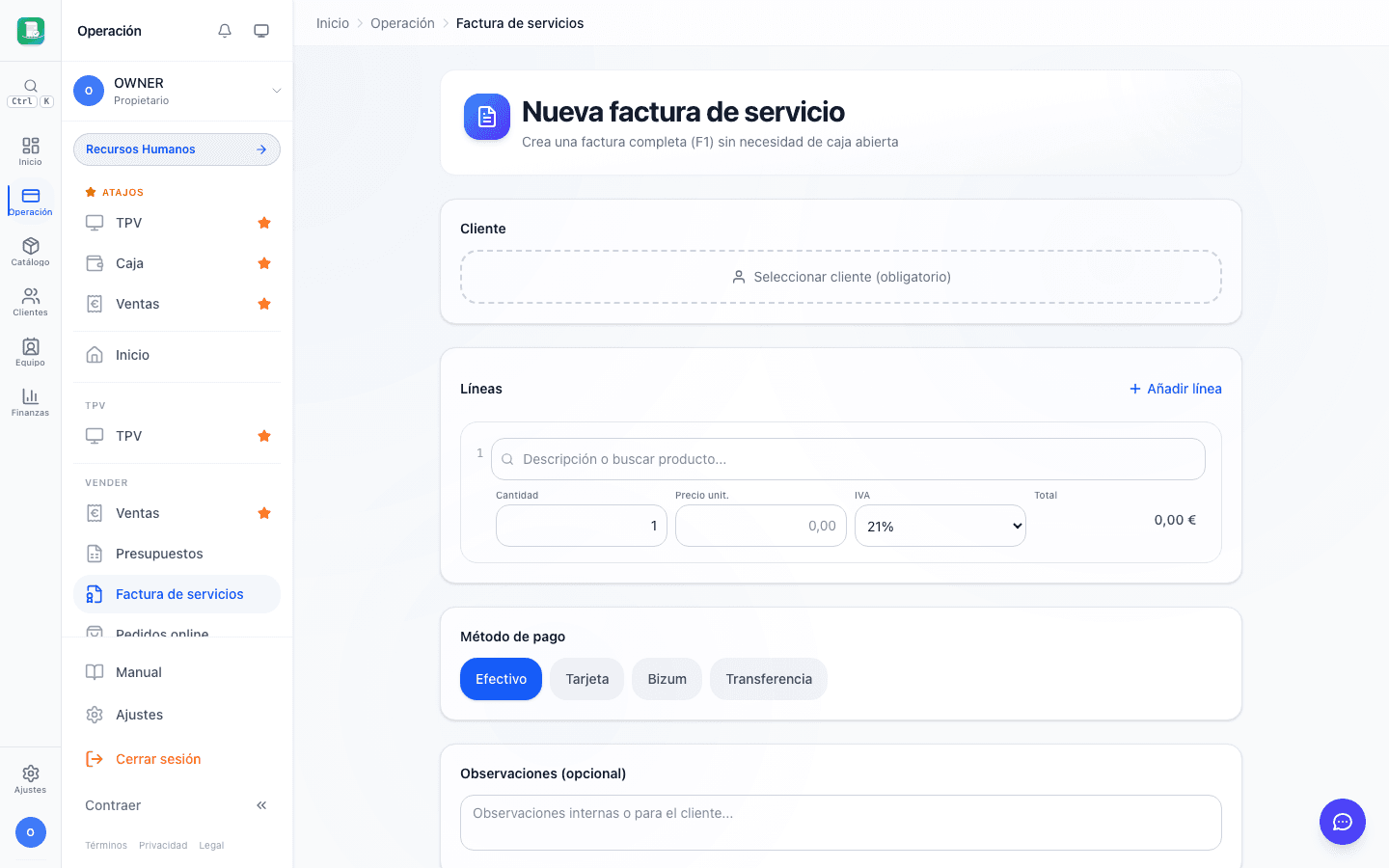This screenshot has width=1389, height=868.
Task: Click Contraer to collapse sidebar
Action: (x=177, y=805)
